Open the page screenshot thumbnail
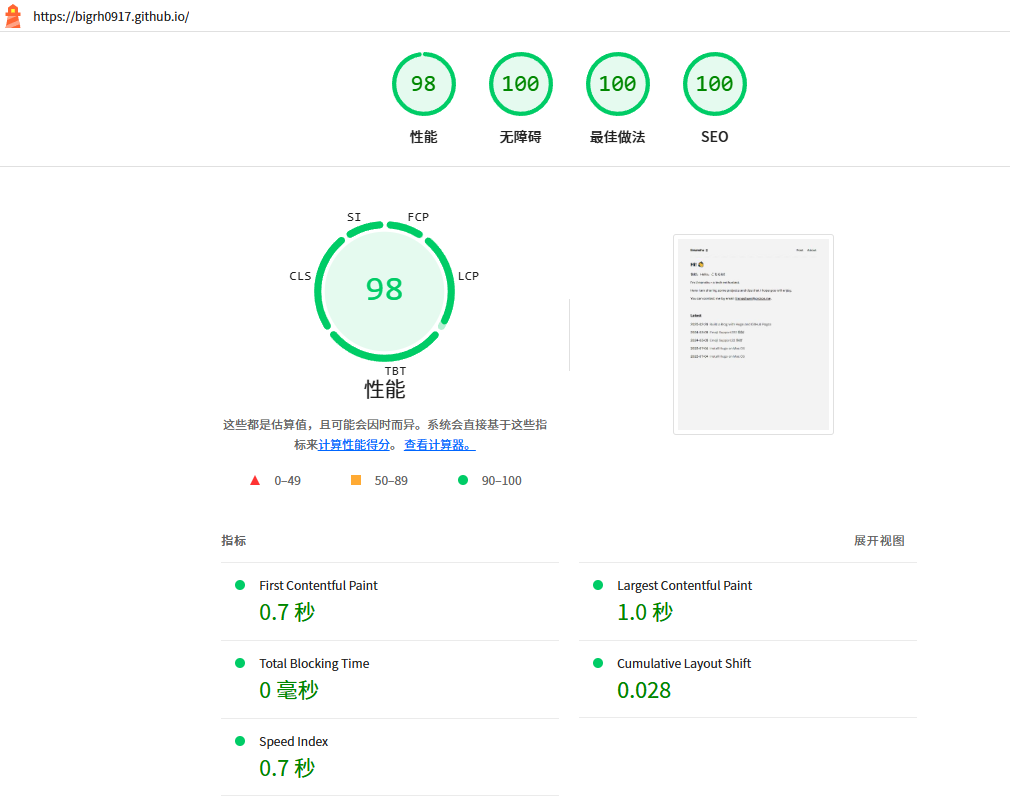The height and width of the screenshot is (810, 1010). pos(753,334)
